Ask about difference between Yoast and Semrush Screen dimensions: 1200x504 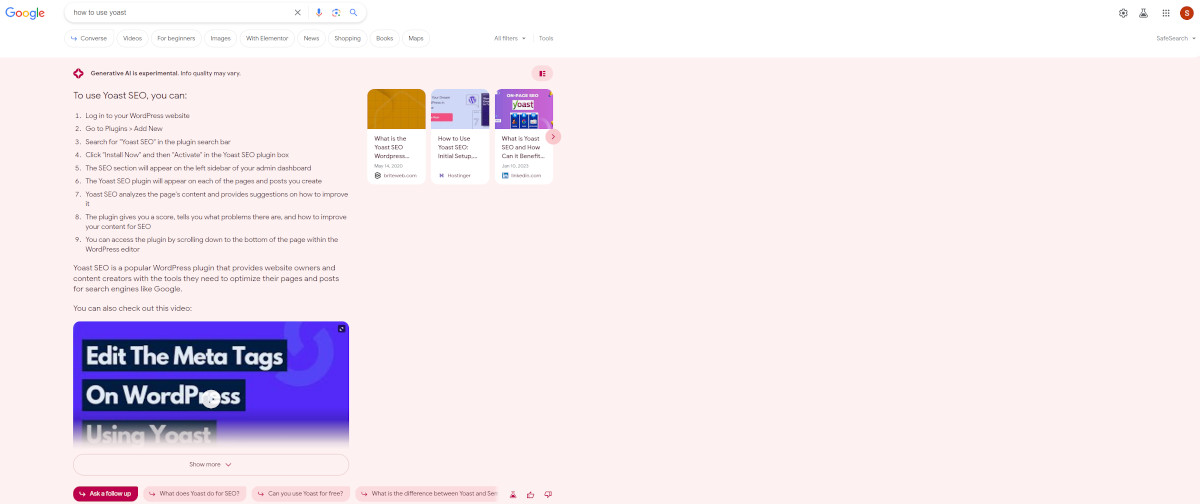point(427,494)
